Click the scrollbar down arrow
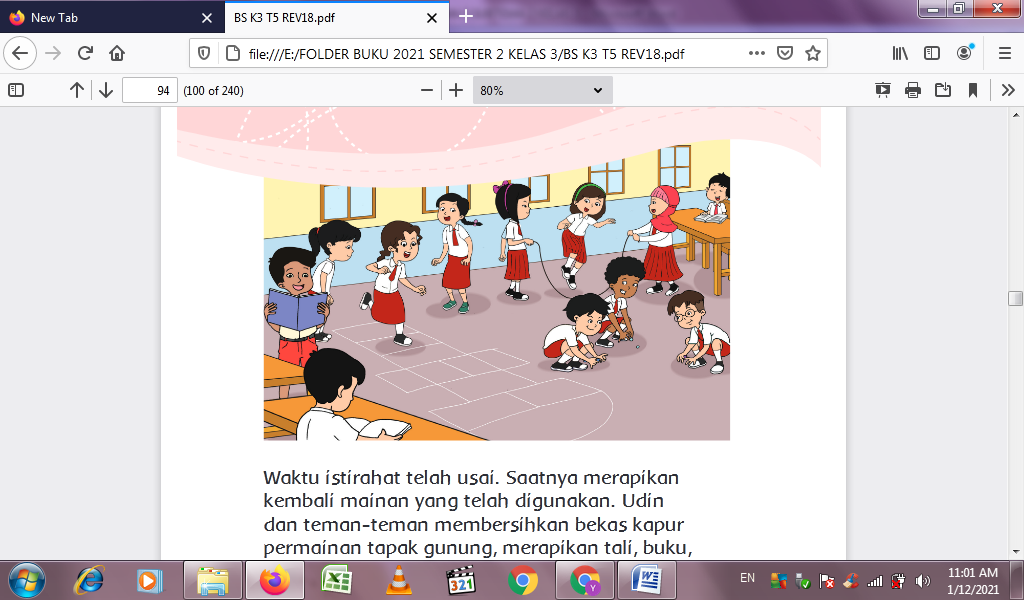This screenshot has height=600, width=1024. pos(1016,552)
